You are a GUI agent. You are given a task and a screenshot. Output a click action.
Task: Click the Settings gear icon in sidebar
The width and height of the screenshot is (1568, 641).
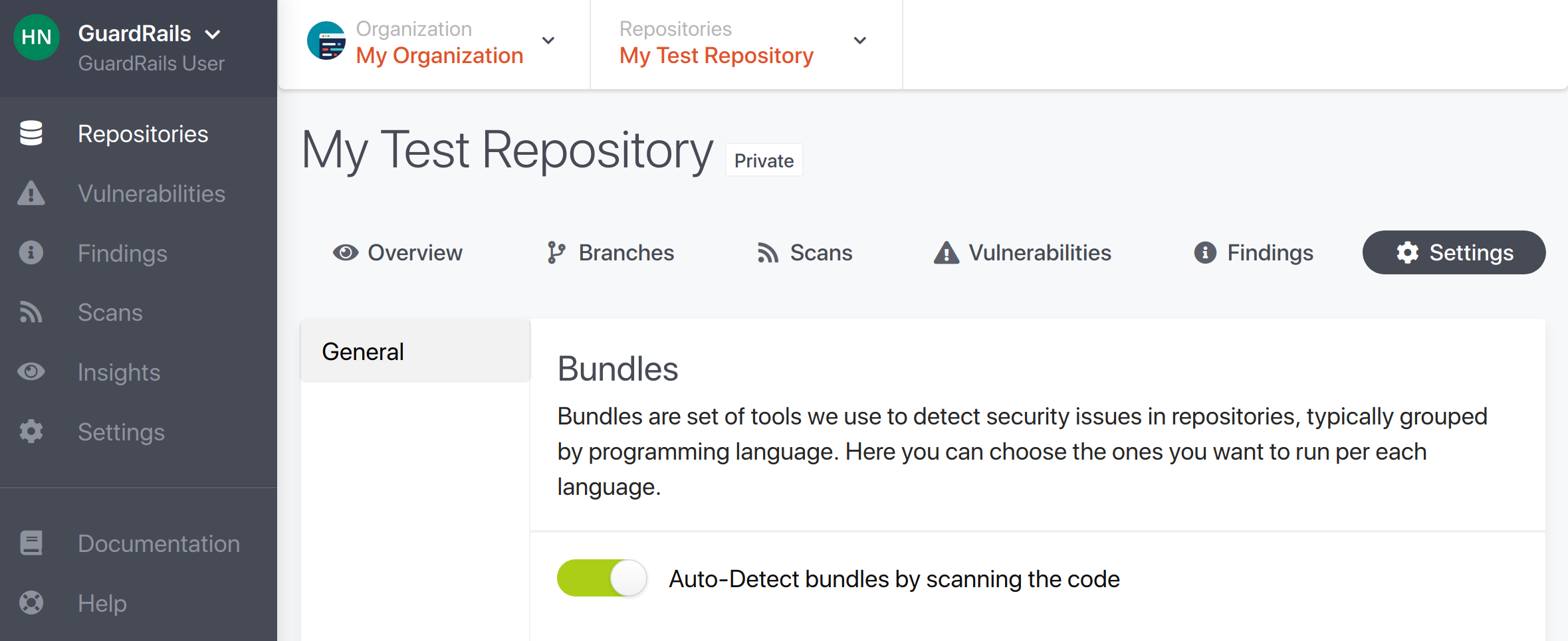click(31, 431)
